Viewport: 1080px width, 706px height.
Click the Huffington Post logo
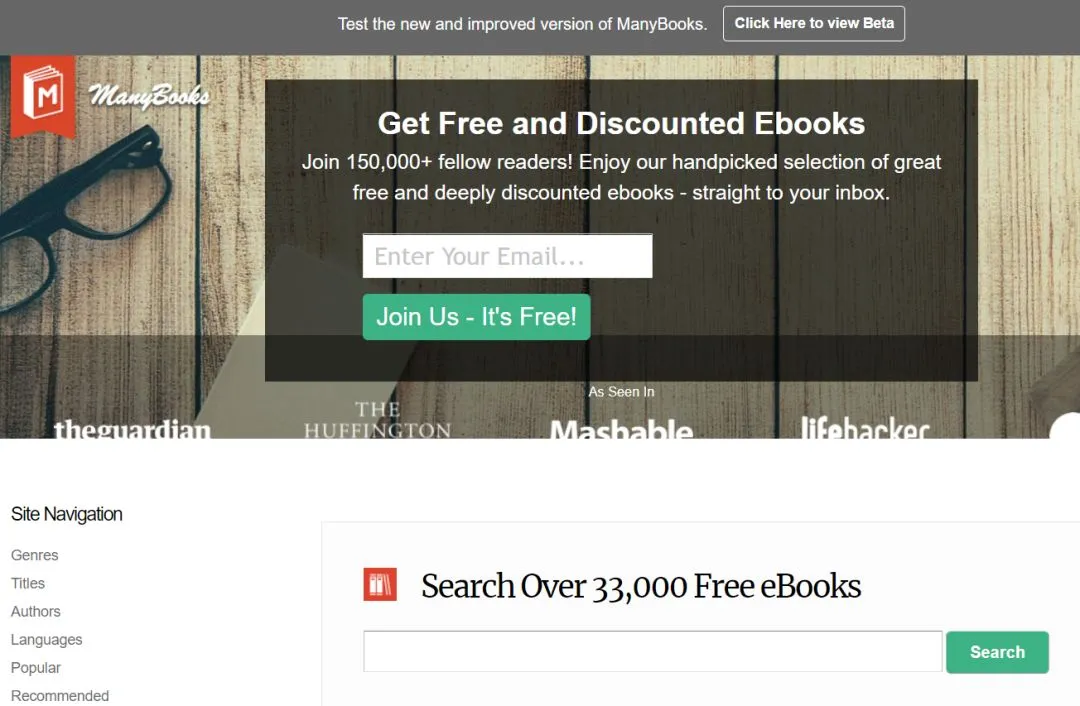(x=377, y=419)
